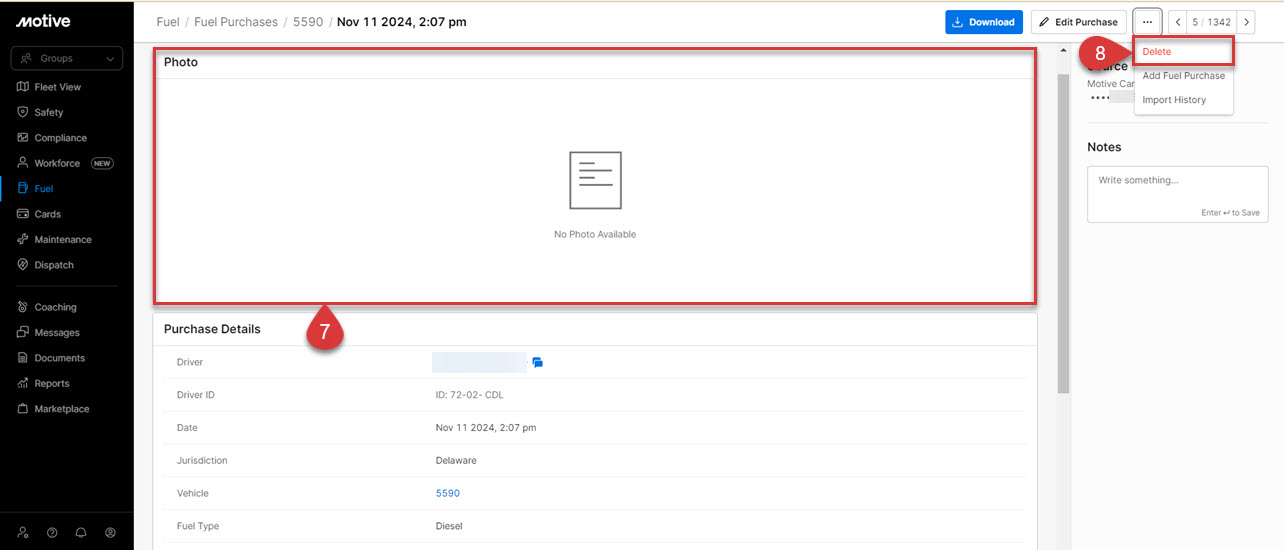This screenshot has width=1284, height=550.
Task: Click the No Photo placeholder icon
Action: [x=595, y=181]
